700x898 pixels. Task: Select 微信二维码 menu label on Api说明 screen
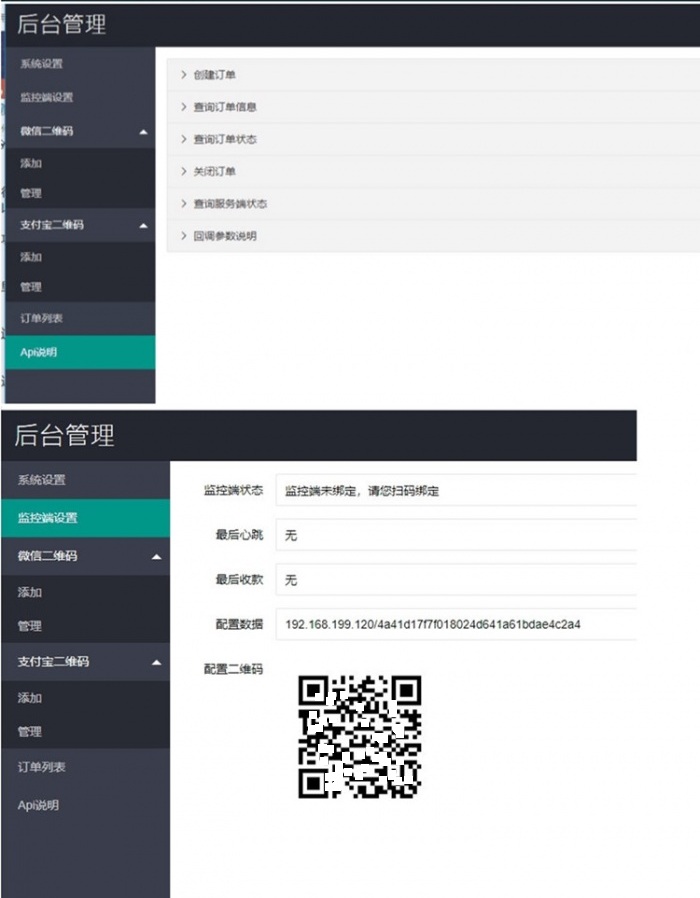[x=46, y=131]
